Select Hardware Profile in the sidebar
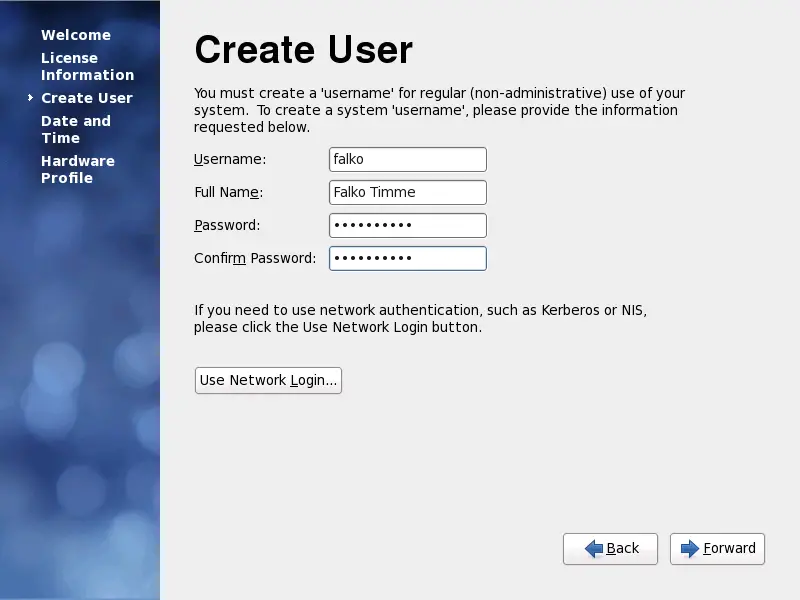The width and height of the screenshot is (800, 600). 78,169
